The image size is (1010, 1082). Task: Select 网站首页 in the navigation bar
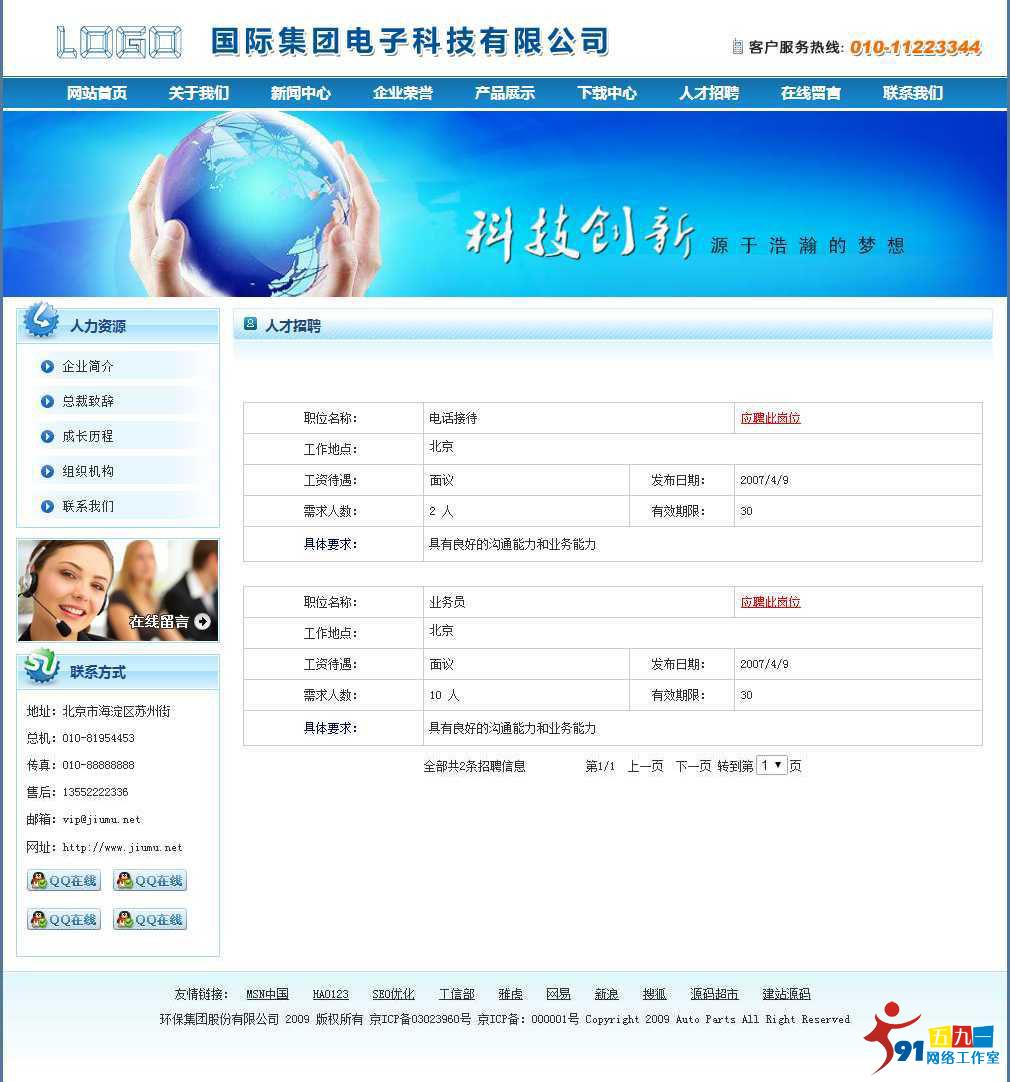coord(96,92)
